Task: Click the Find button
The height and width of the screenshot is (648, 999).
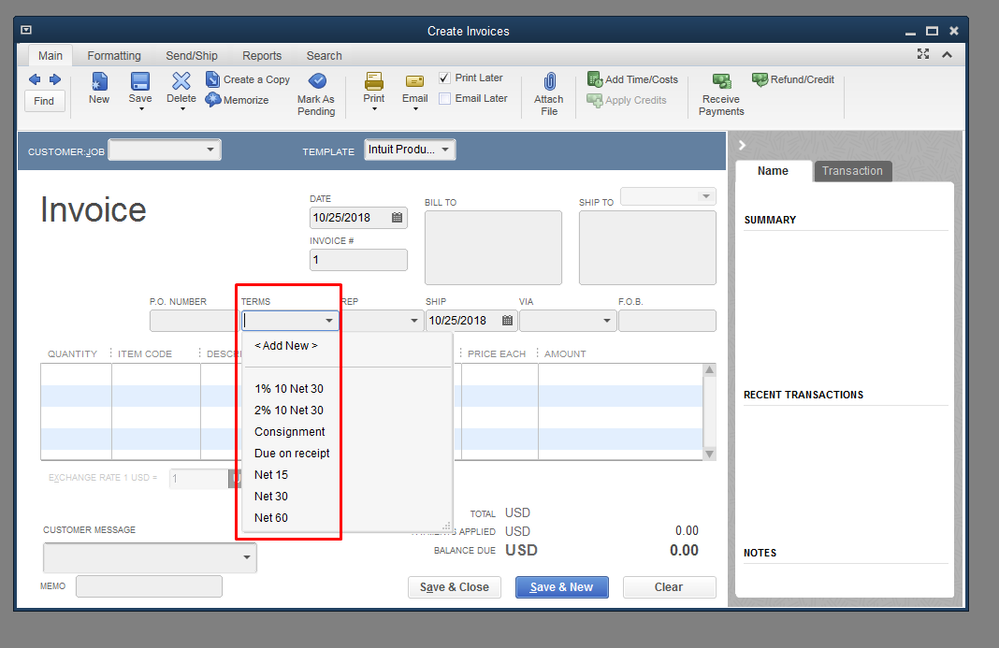Action: [44, 101]
